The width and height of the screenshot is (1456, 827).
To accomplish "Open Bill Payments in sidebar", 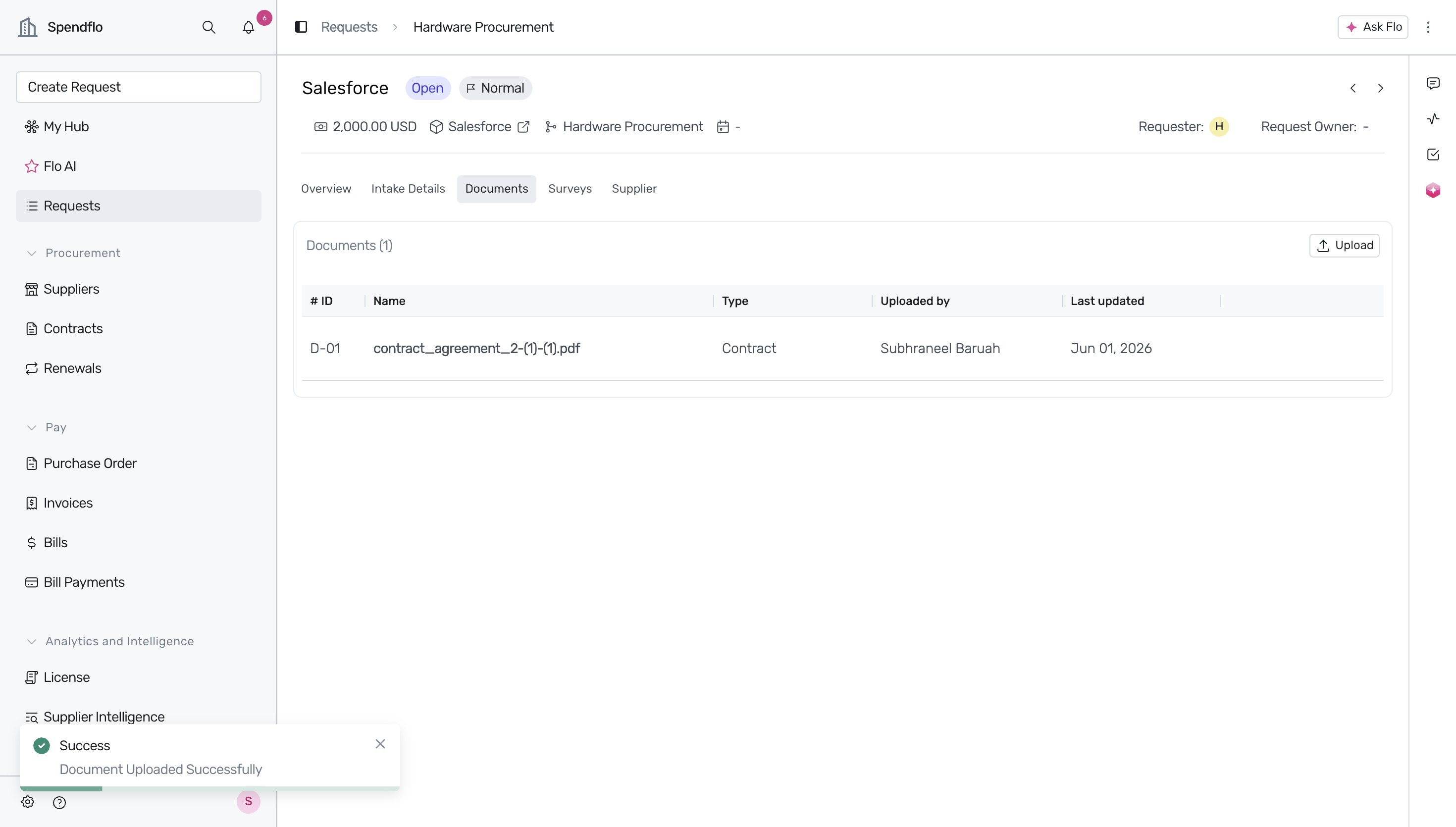I will coord(139,583).
